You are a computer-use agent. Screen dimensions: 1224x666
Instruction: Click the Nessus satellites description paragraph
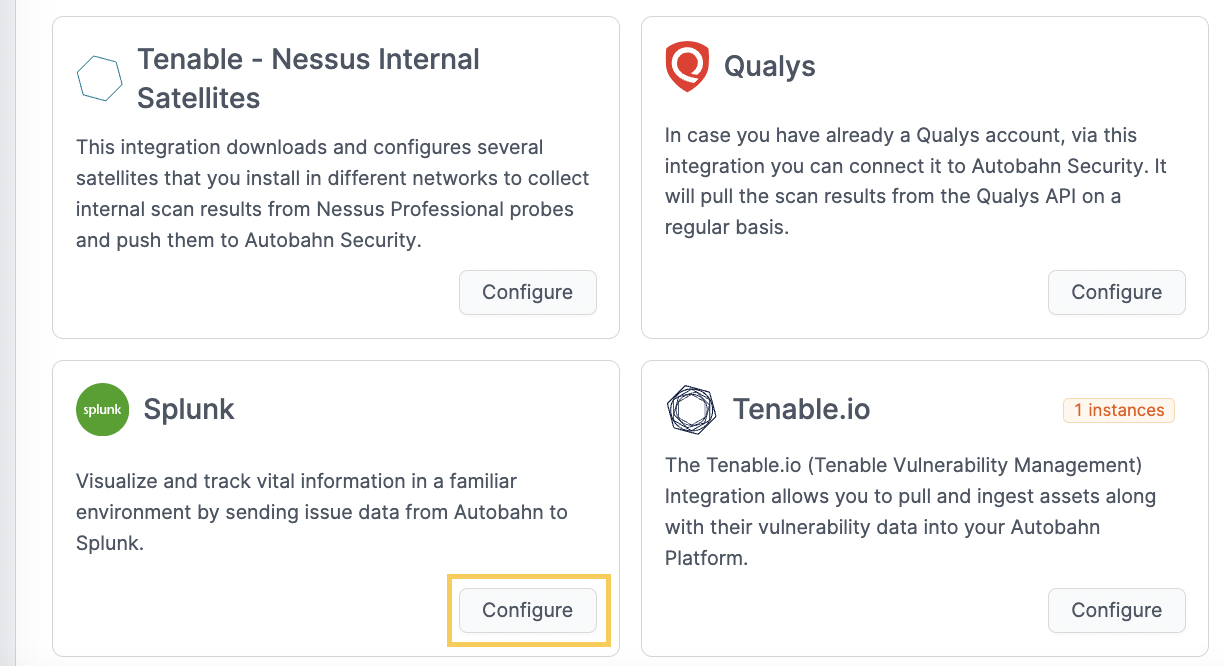coord(333,194)
